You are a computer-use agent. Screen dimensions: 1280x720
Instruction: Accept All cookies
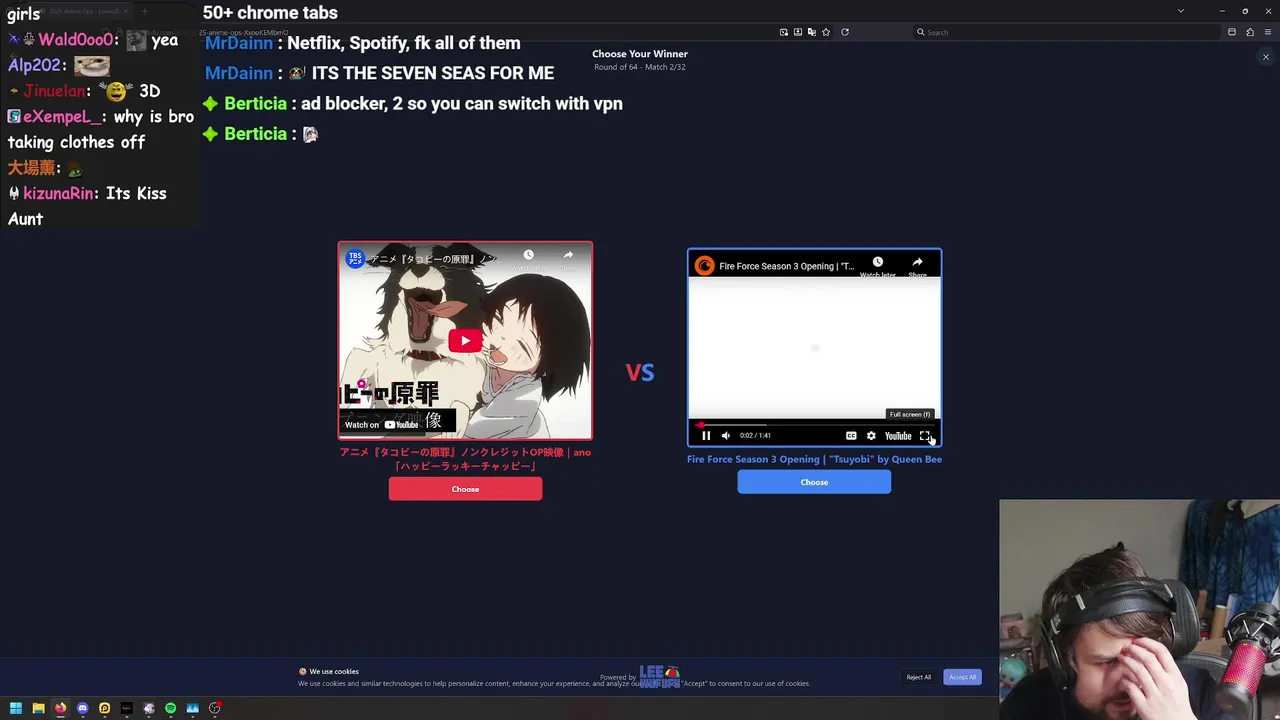pyautogui.click(x=962, y=677)
